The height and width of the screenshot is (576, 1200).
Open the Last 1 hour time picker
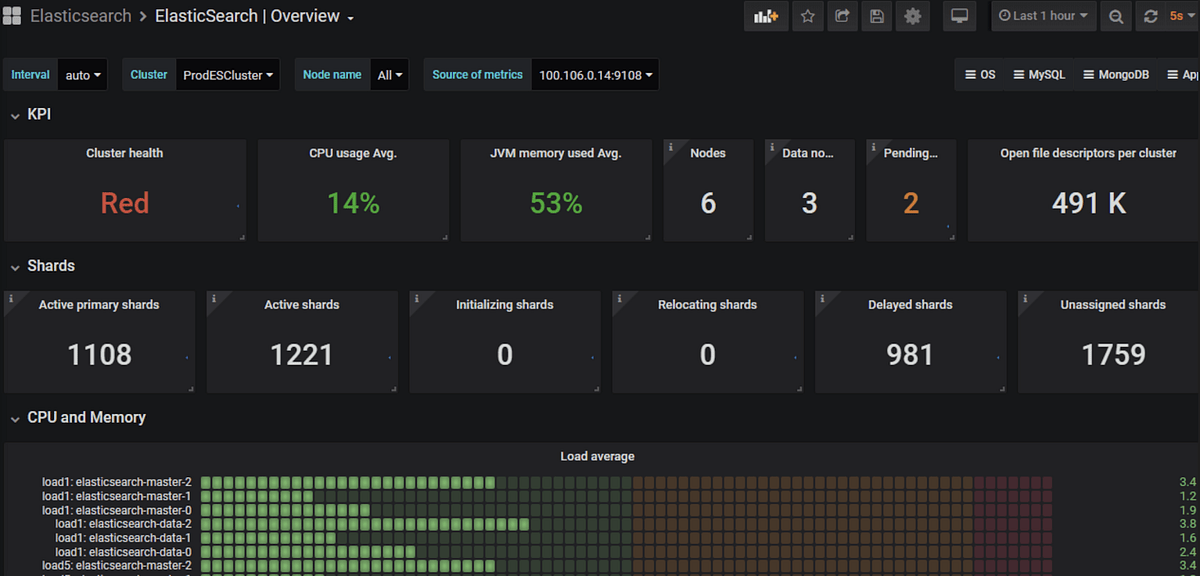click(1043, 16)
